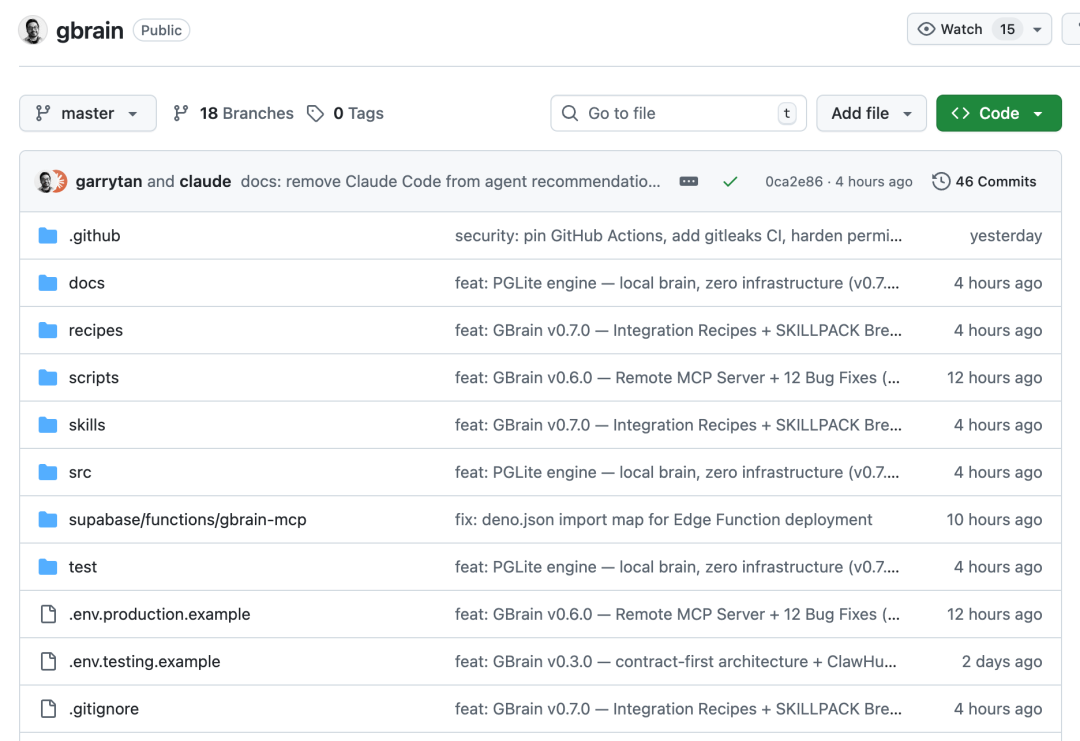Open the docs folder
The image size is (1080, 741).
(x=87, y=283)
